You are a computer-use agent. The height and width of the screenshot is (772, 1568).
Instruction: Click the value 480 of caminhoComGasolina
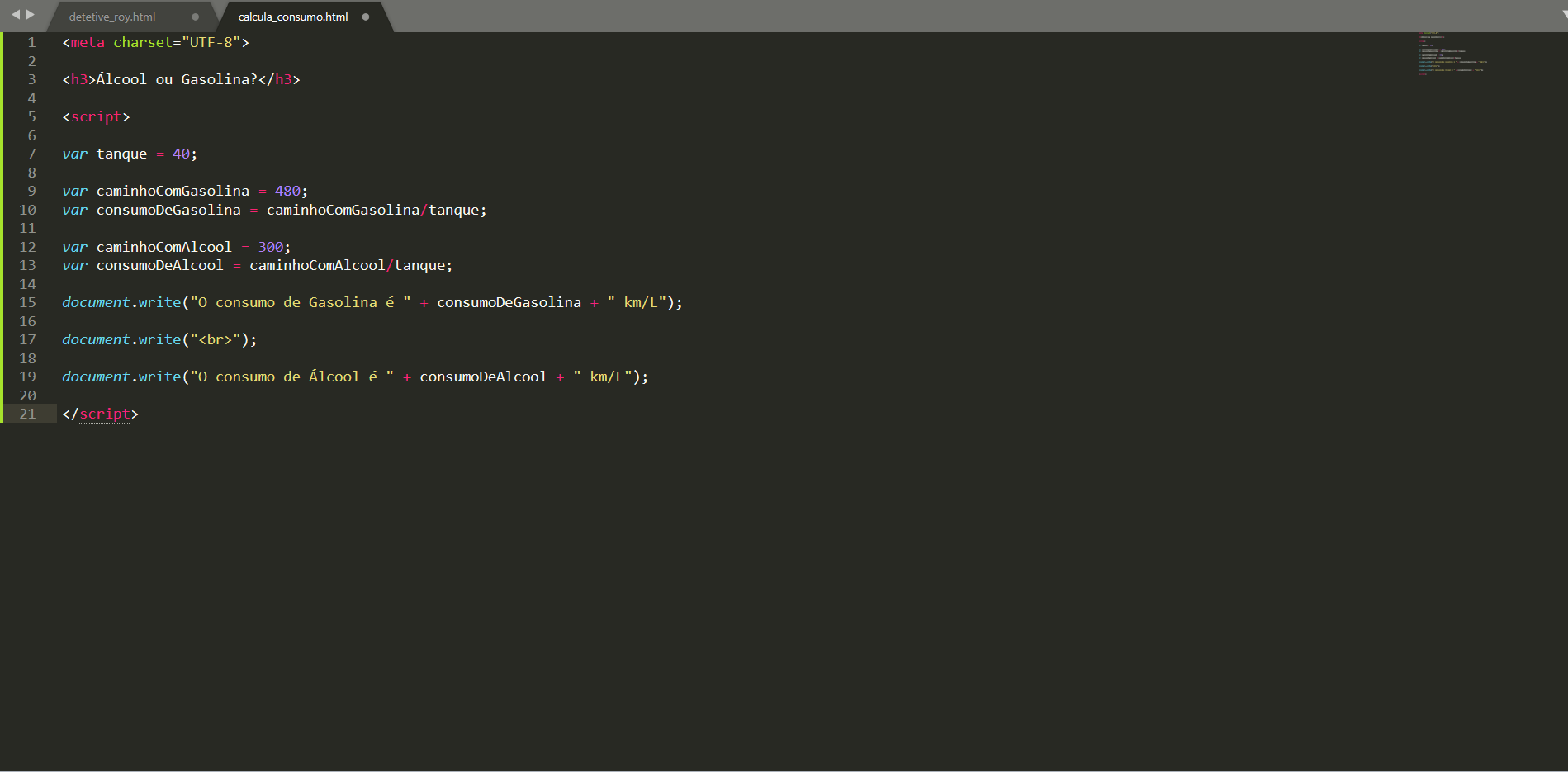(x=287, y=191)
